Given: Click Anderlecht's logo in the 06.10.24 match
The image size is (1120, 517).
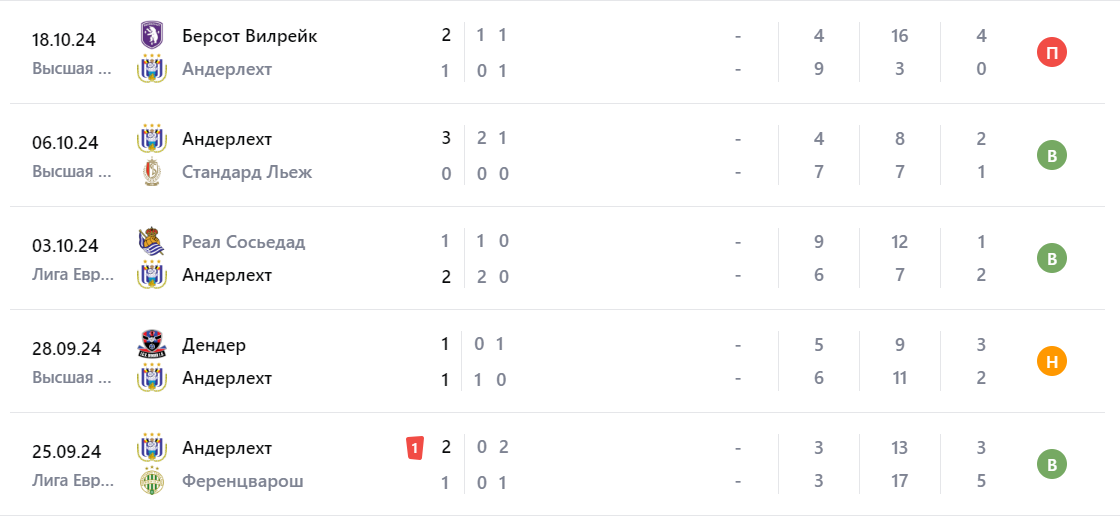Looking at the screenshot, I should coord(151,139).
